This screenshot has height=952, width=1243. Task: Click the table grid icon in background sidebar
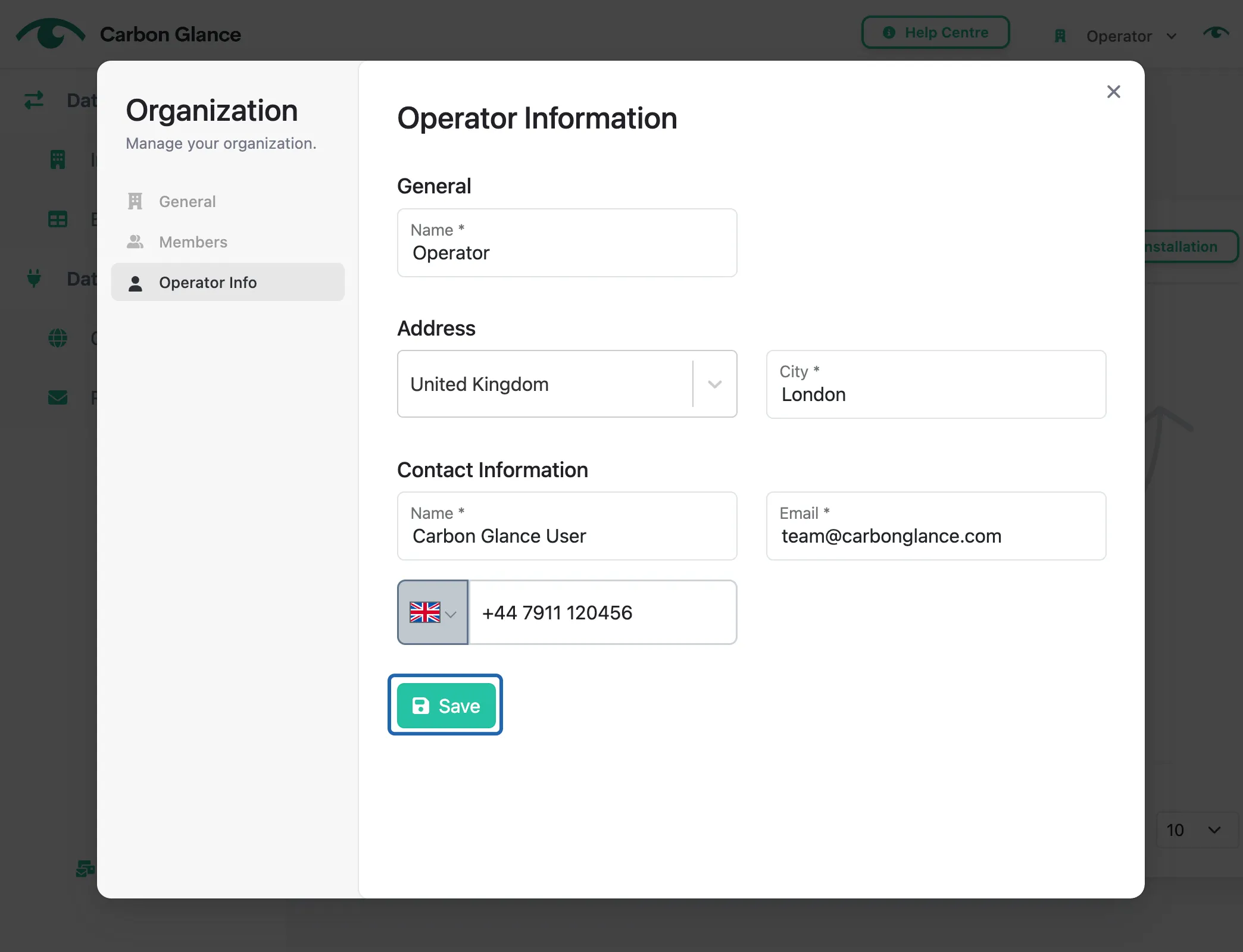58,219
